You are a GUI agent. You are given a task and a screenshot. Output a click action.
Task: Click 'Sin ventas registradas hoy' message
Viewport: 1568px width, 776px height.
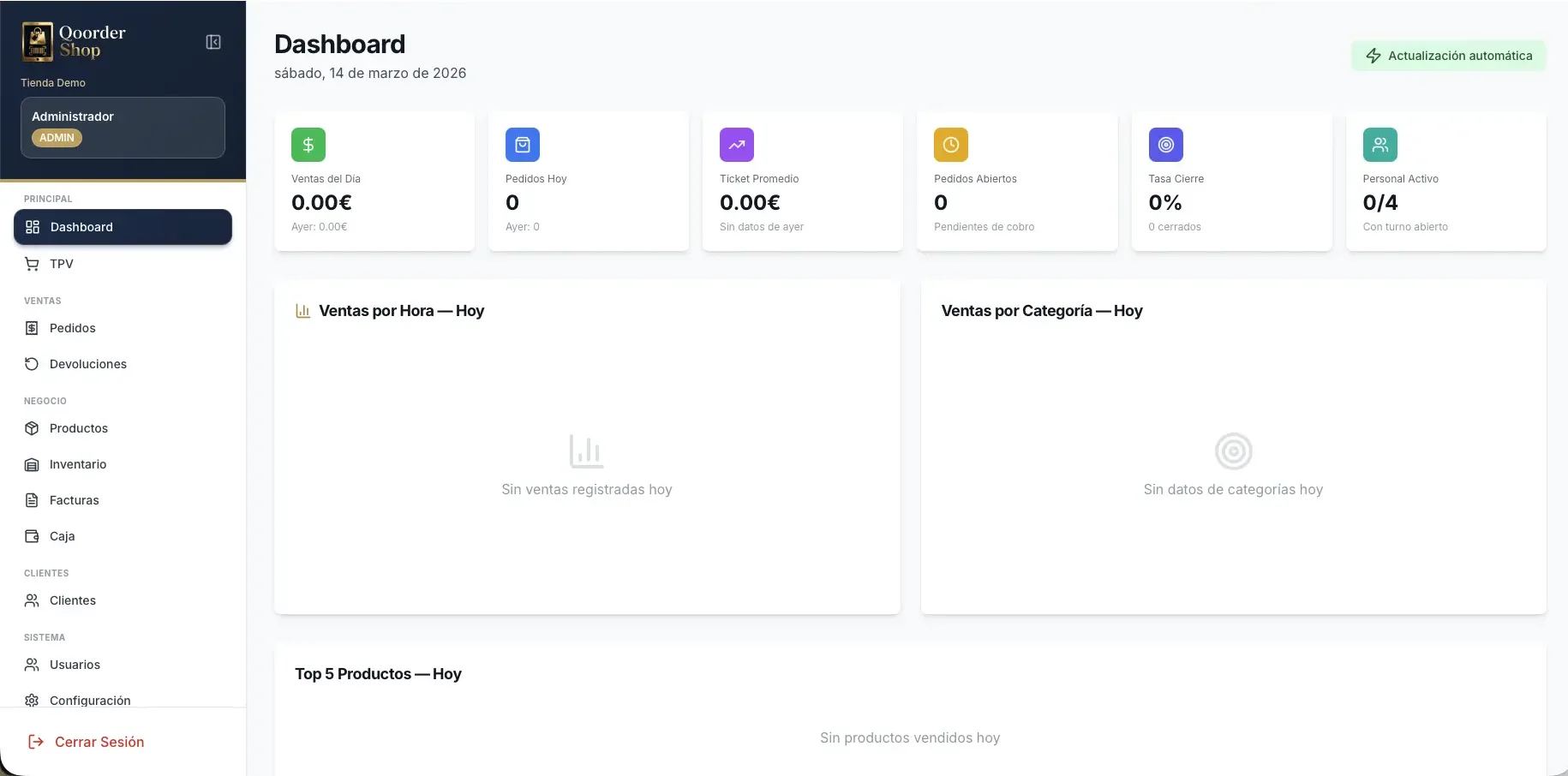point(587,489)
